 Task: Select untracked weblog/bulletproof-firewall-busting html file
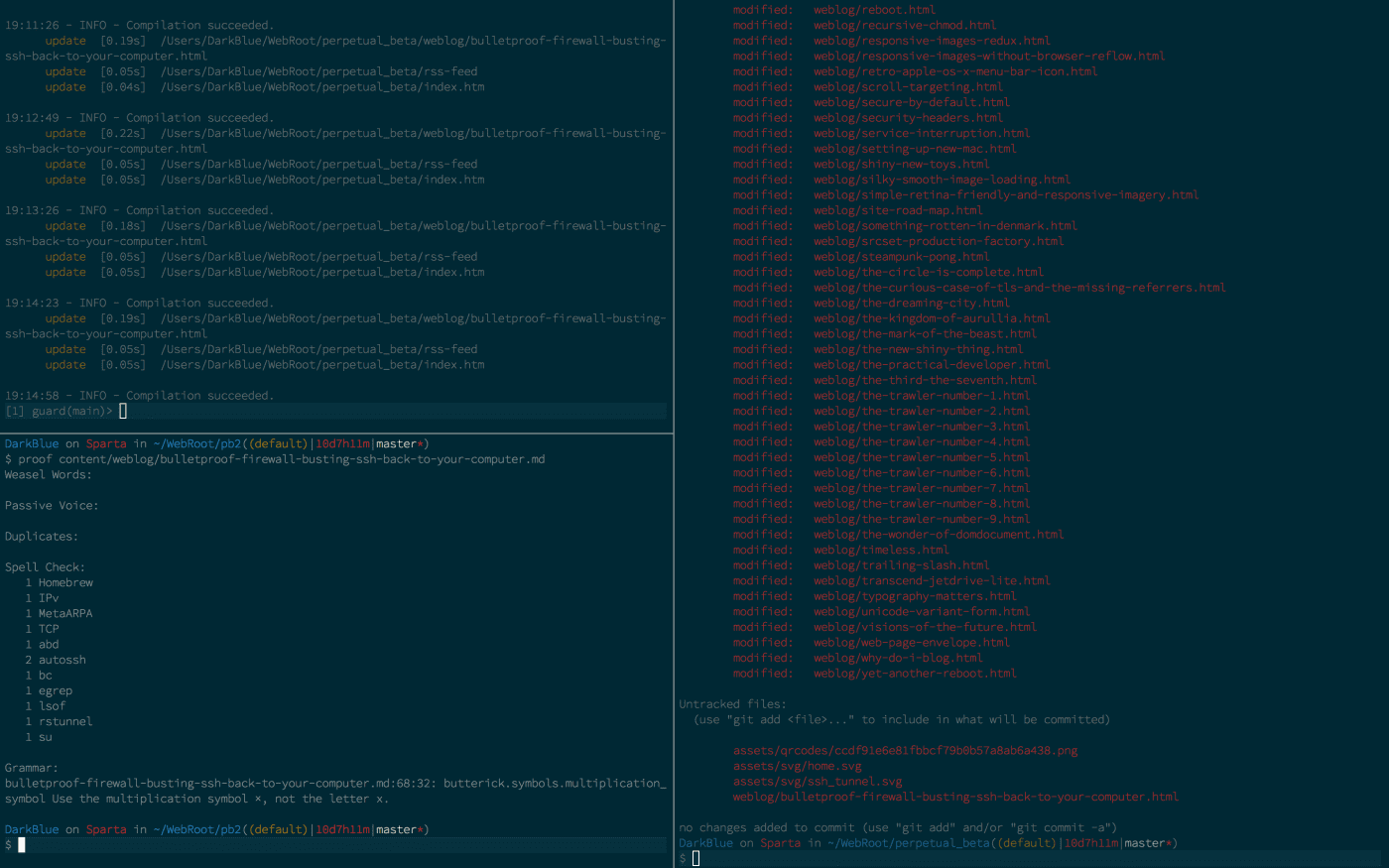pos(955,797)
